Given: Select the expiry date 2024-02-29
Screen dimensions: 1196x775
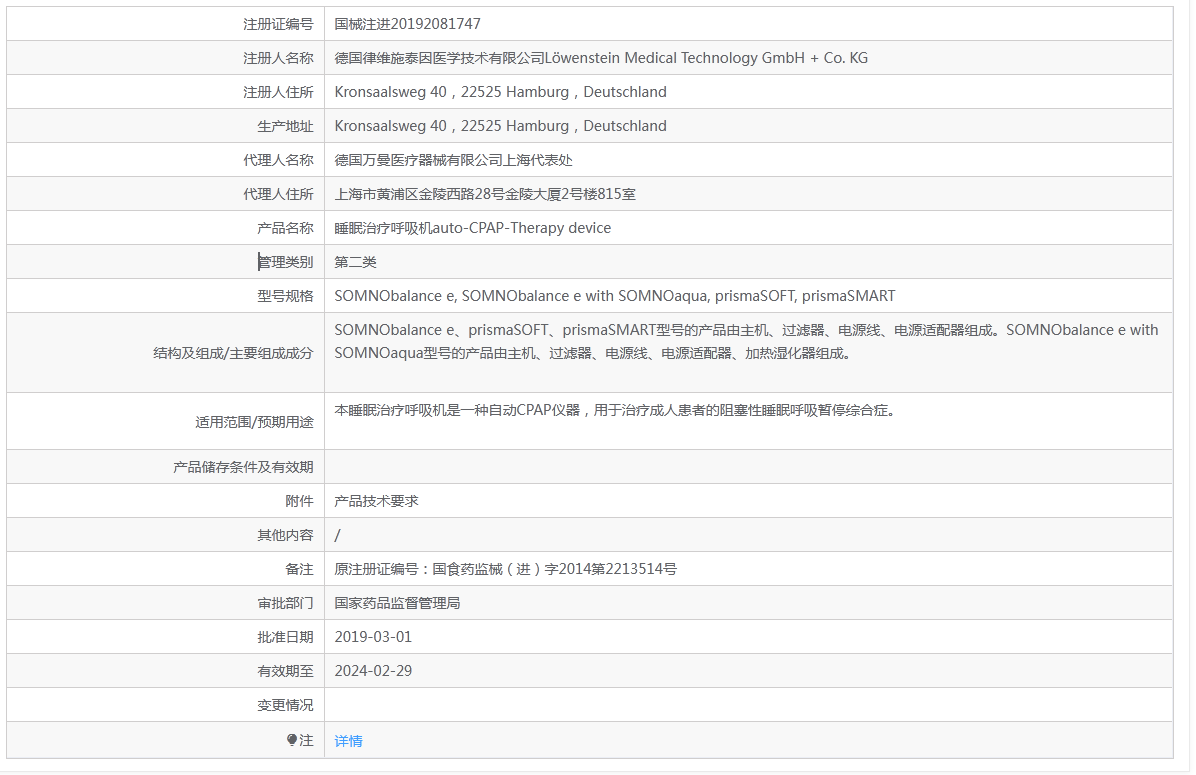Looking at the screenshot, I should click(x=373, y=671).
